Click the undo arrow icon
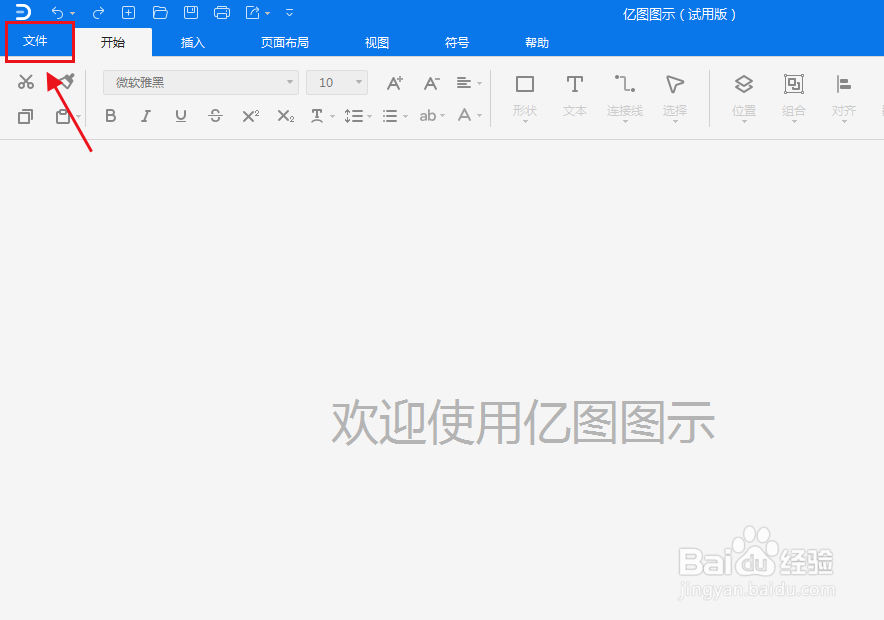This screenshot has height=620, width=884. [57, 12]
